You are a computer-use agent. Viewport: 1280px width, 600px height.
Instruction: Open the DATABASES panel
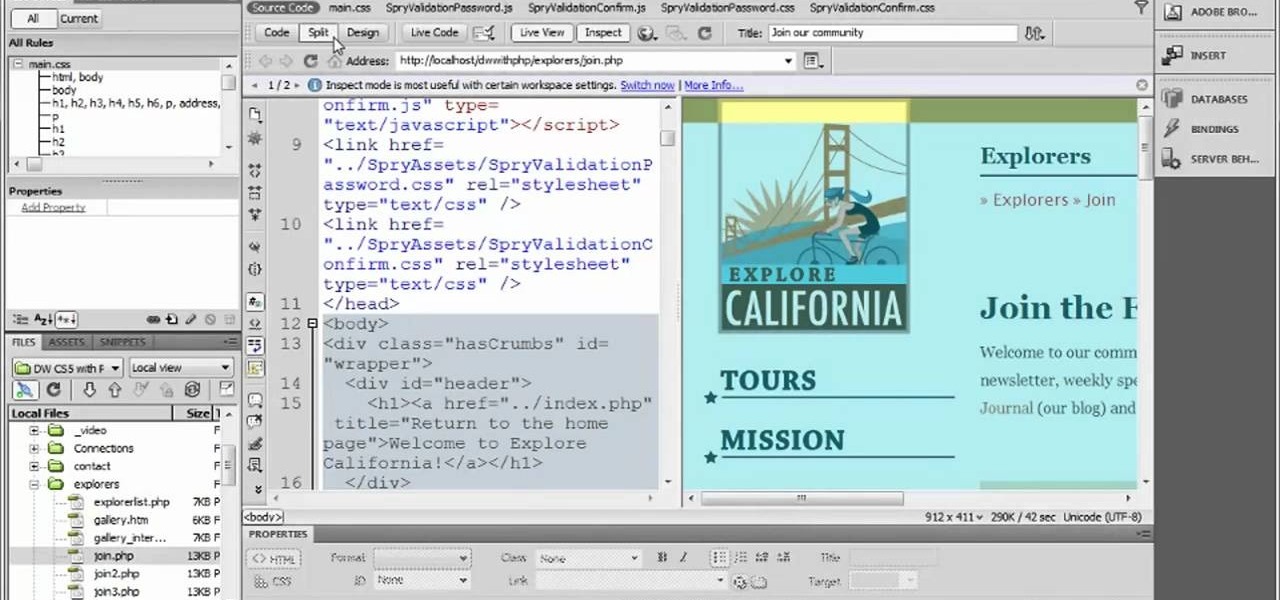click(1218, 100)
